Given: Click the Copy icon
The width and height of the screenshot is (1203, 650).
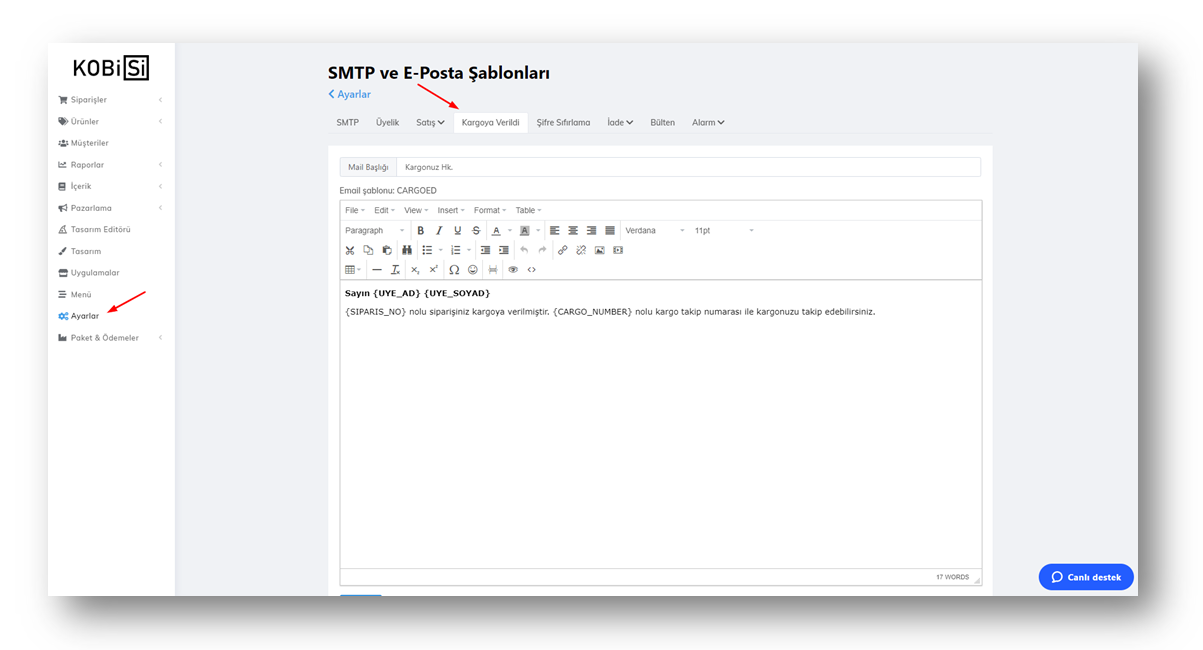Looking at the screenshot, I should (368, 250).
